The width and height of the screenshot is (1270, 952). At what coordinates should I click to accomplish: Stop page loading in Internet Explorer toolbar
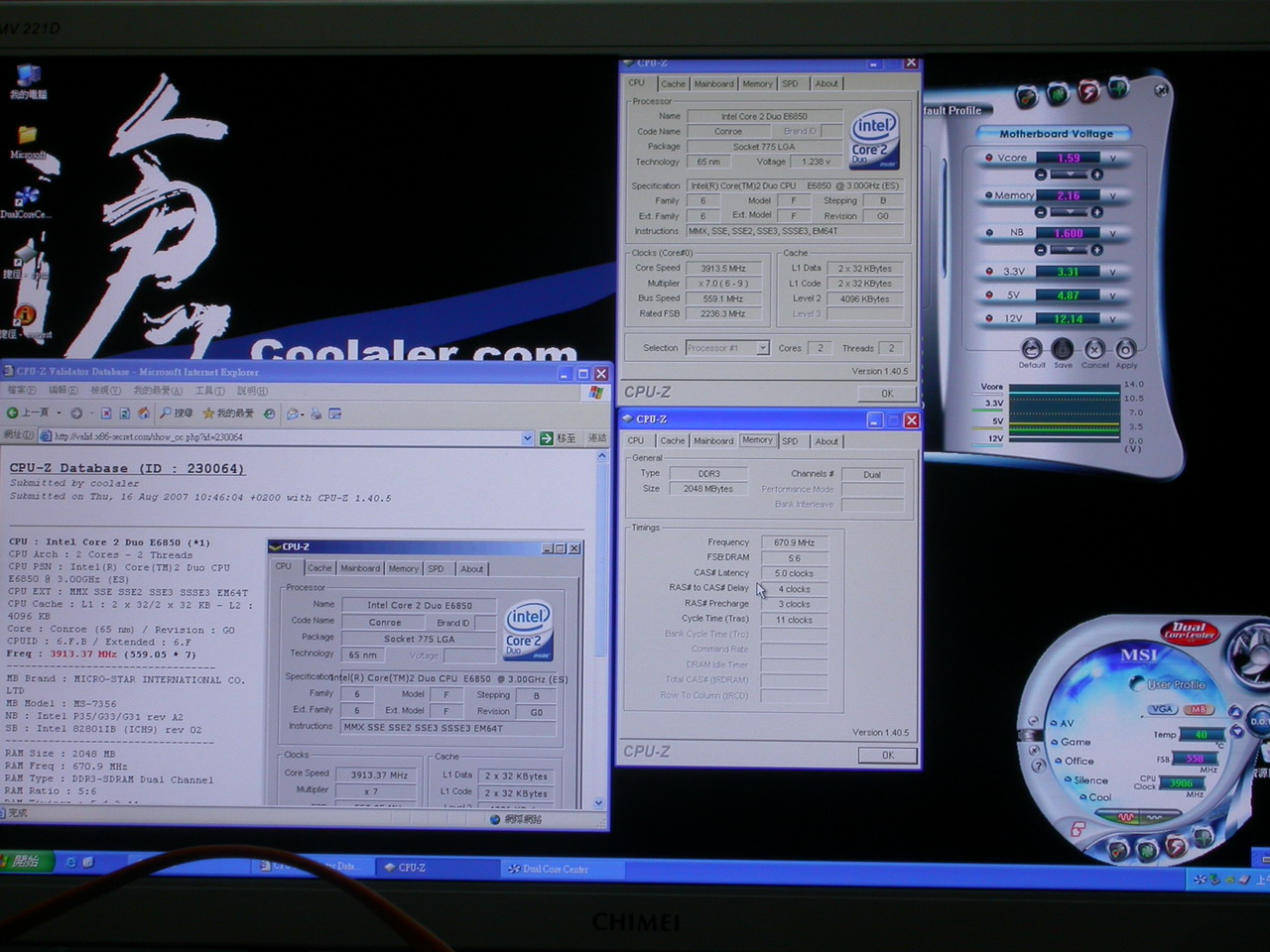106,413
